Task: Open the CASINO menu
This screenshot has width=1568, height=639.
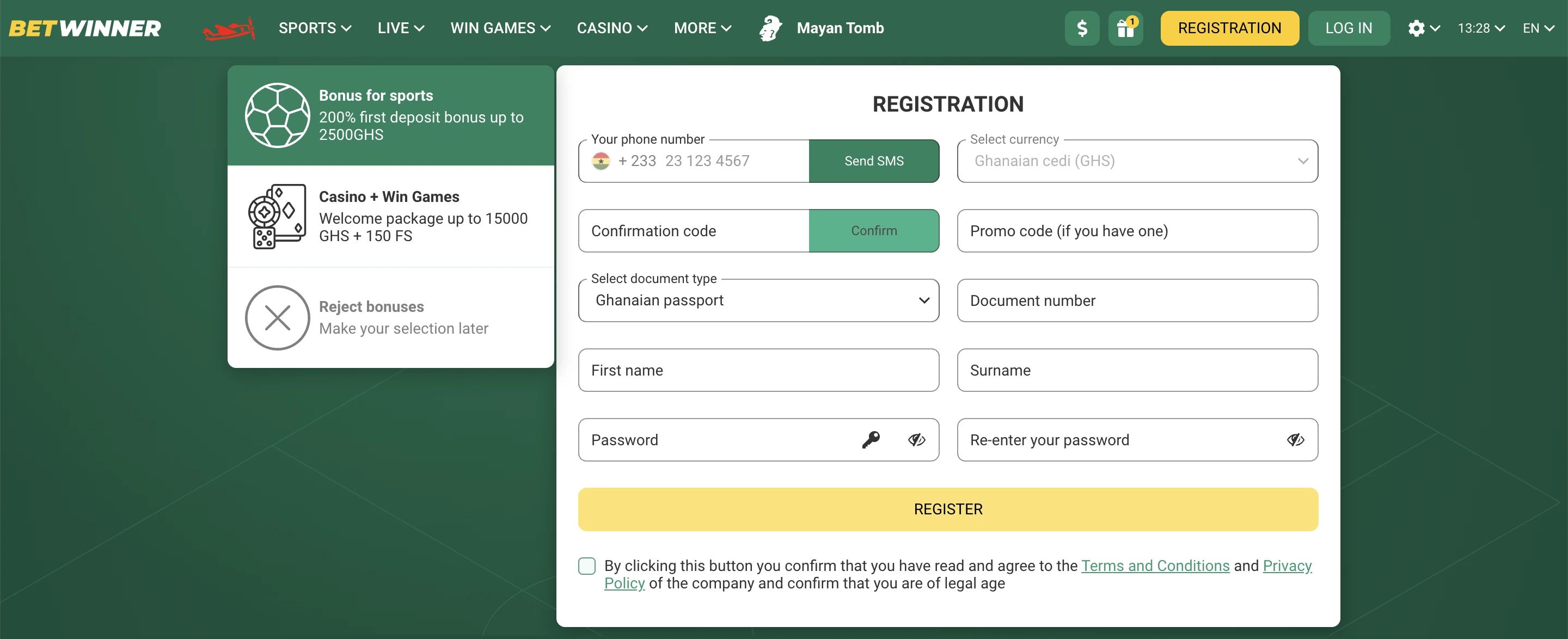Action: [611, 28]
